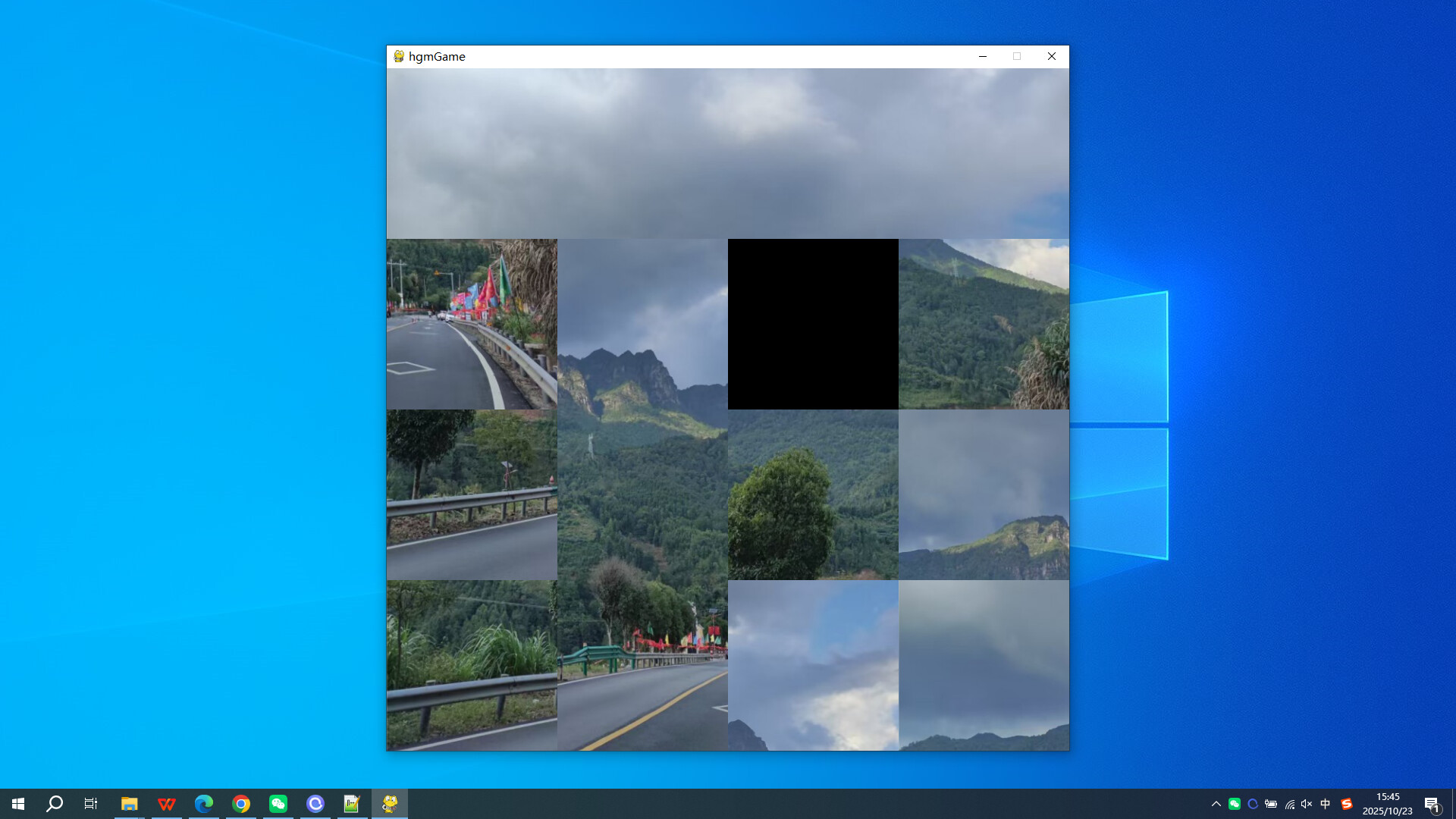Launch Microsoft Edge from the taskbar
1456x819 pixels.
coord(204,803)
